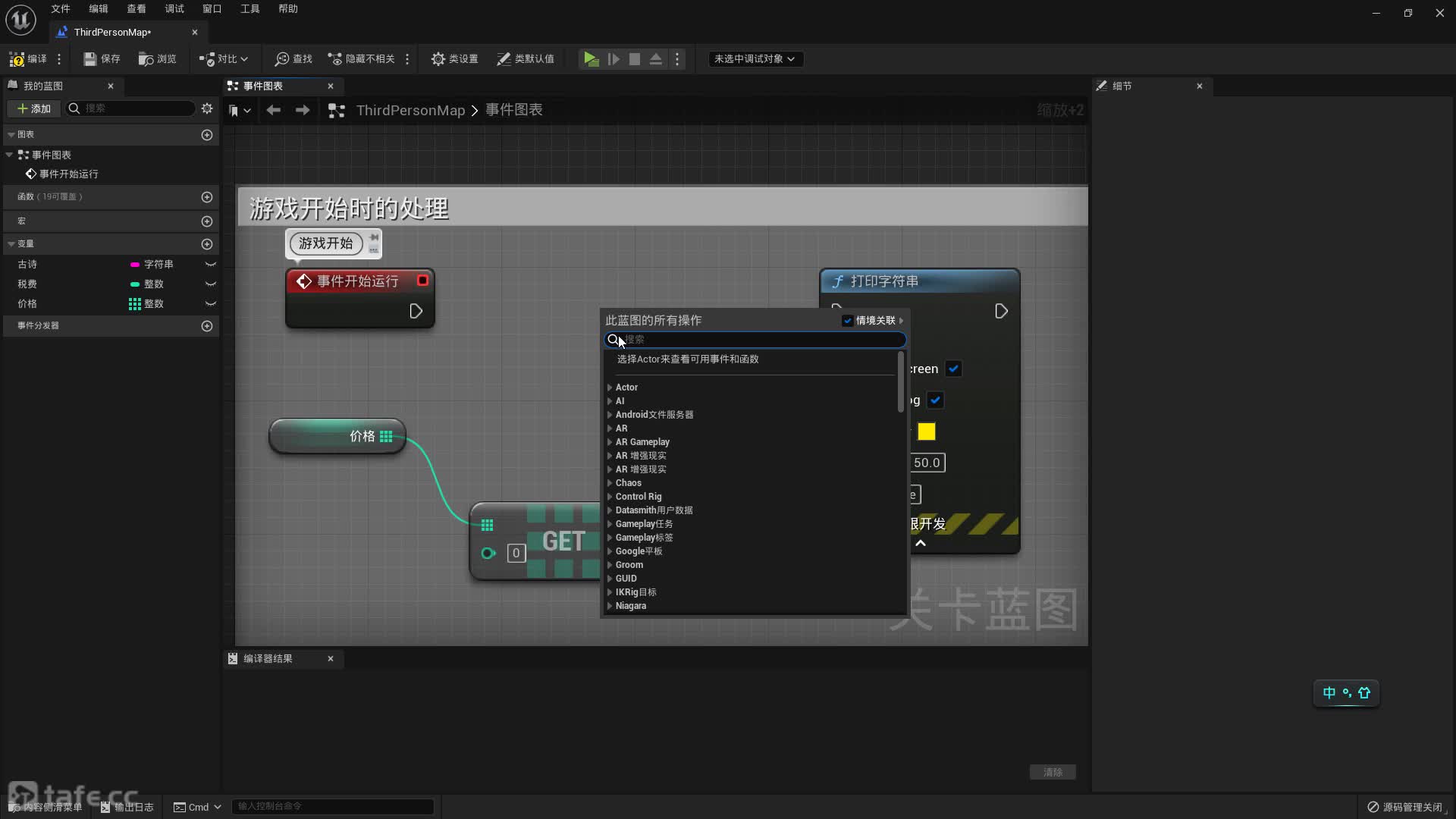Click 税费 integer type pill

[135, 284]
